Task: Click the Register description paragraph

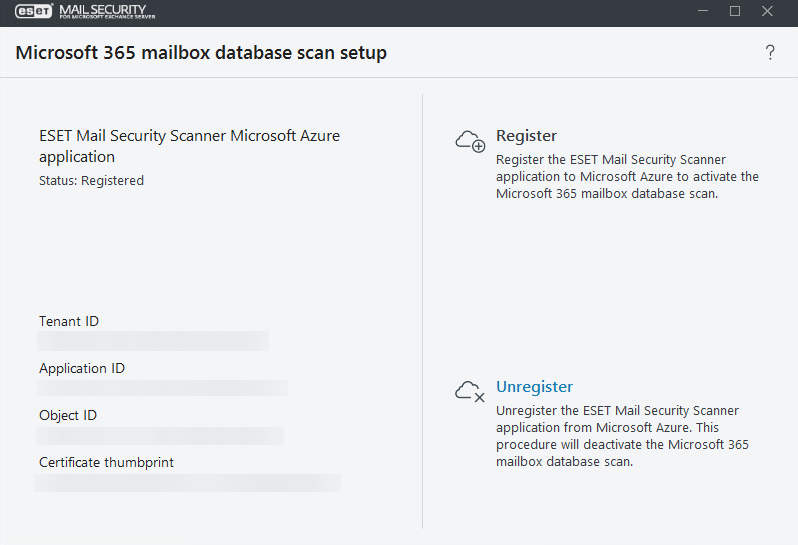Action: coord(627,177)
